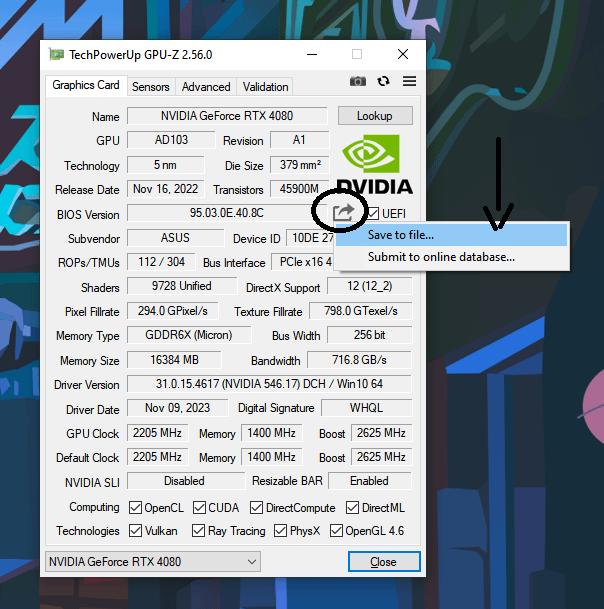
Task: Switch to the Graphics Card tab
Action: pyautogui.click(x=86, y=85)
